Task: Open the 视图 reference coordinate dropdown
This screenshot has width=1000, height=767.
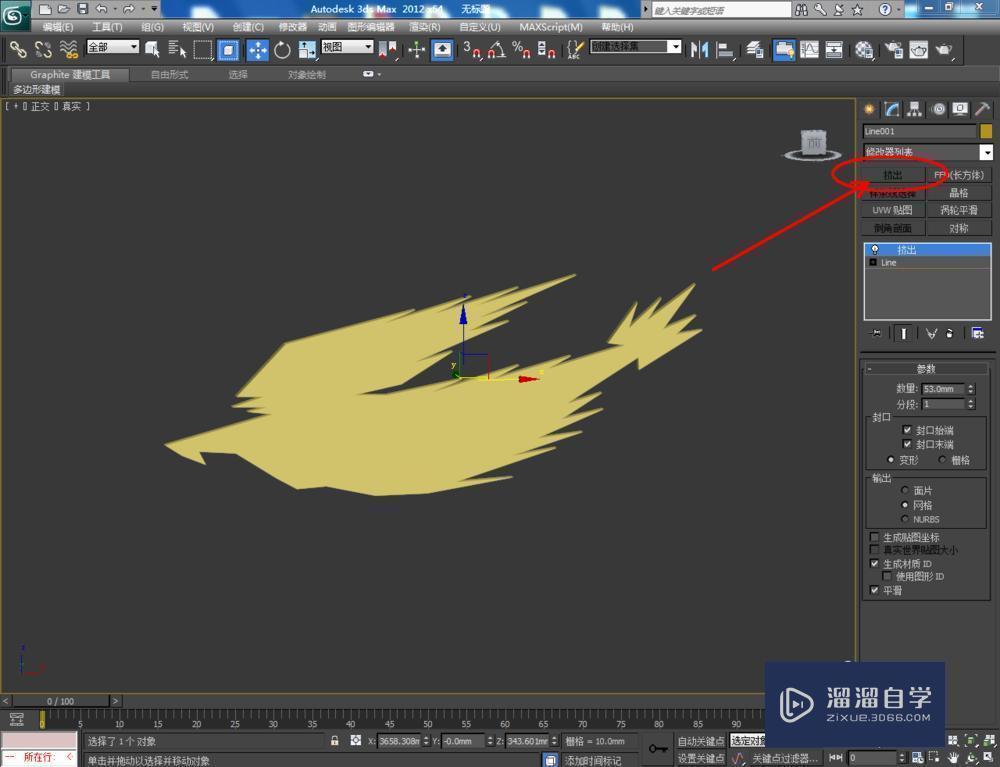Action: [x=347, y=47]
